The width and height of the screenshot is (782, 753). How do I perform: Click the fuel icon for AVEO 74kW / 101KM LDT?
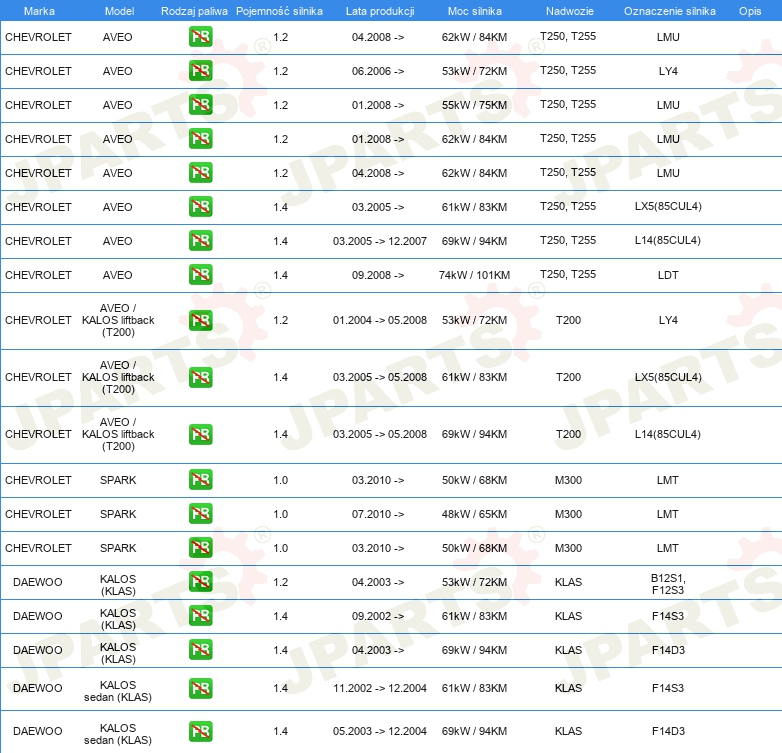point(200,274)
